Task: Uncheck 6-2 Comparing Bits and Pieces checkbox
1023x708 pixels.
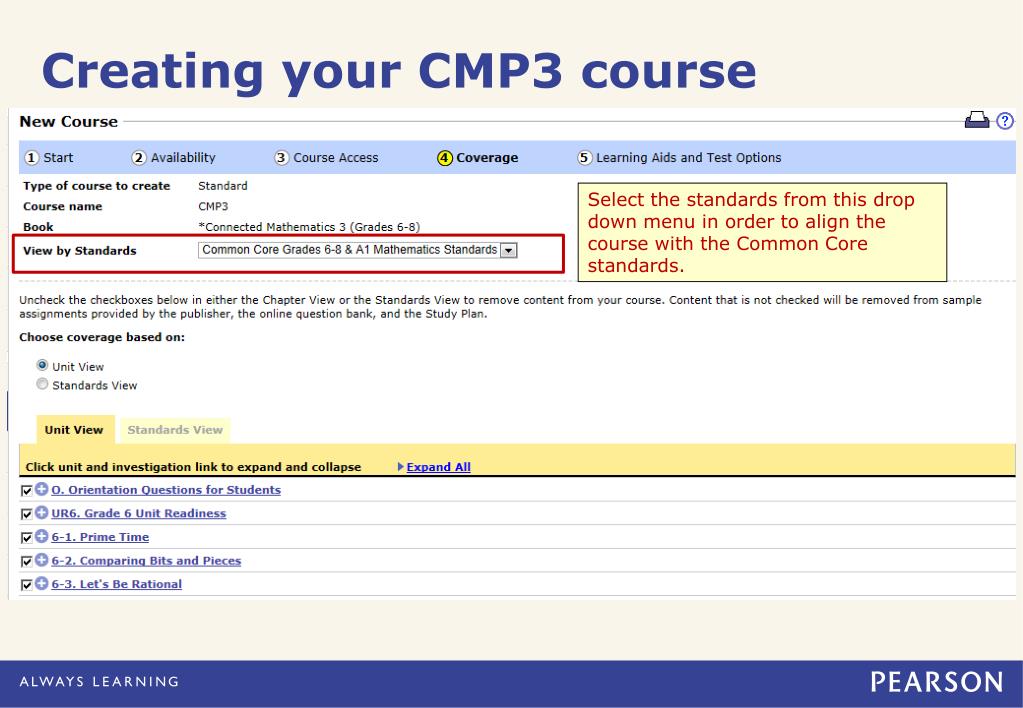Action: tap(27, 561)
